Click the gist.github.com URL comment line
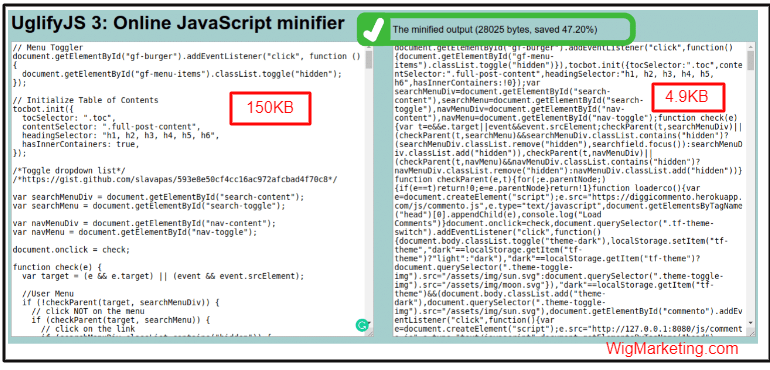The height and width of the screenshot is (370, 770). point(175,179)
